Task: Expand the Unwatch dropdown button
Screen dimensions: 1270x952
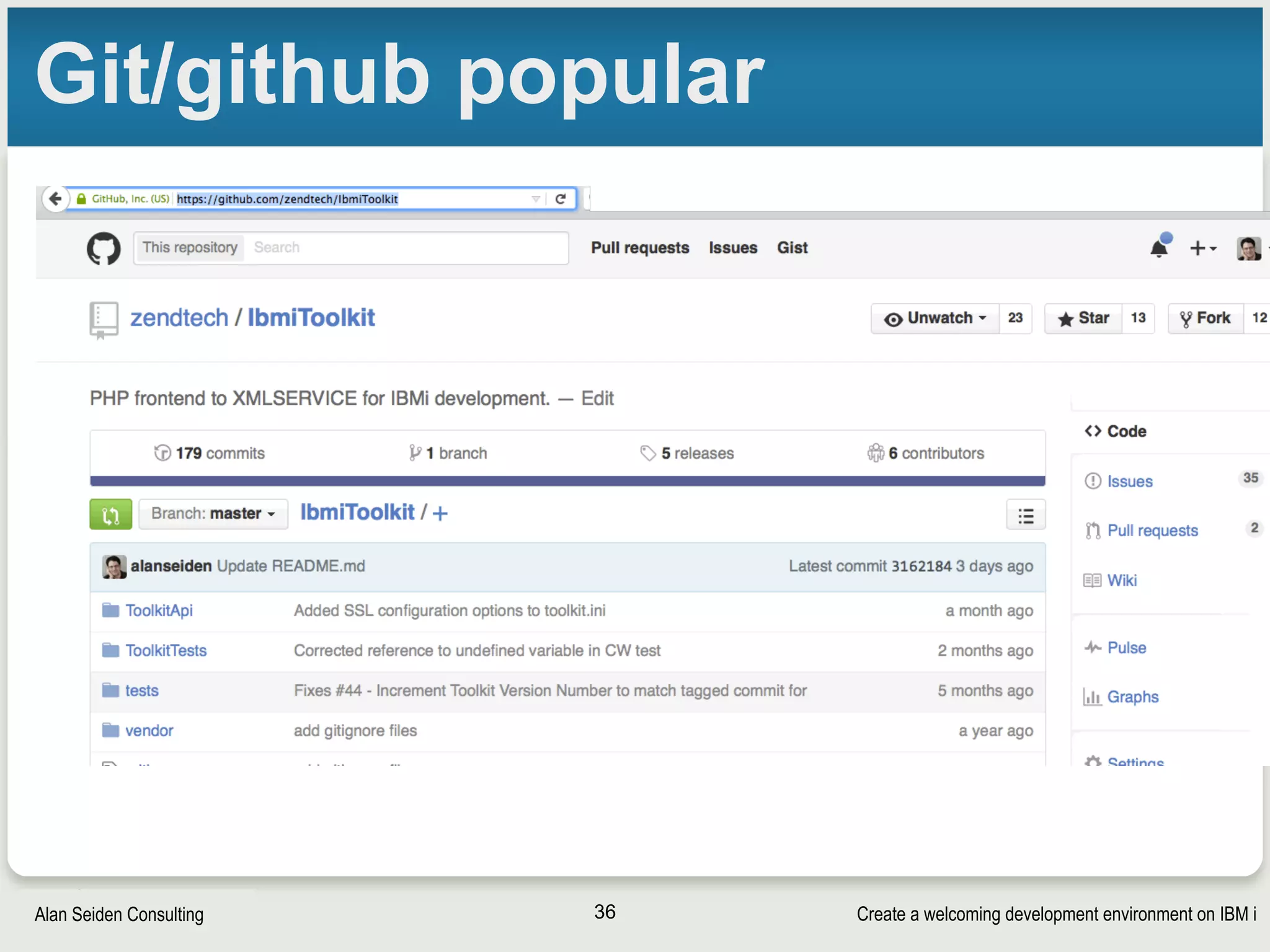Action: (935, 319)
